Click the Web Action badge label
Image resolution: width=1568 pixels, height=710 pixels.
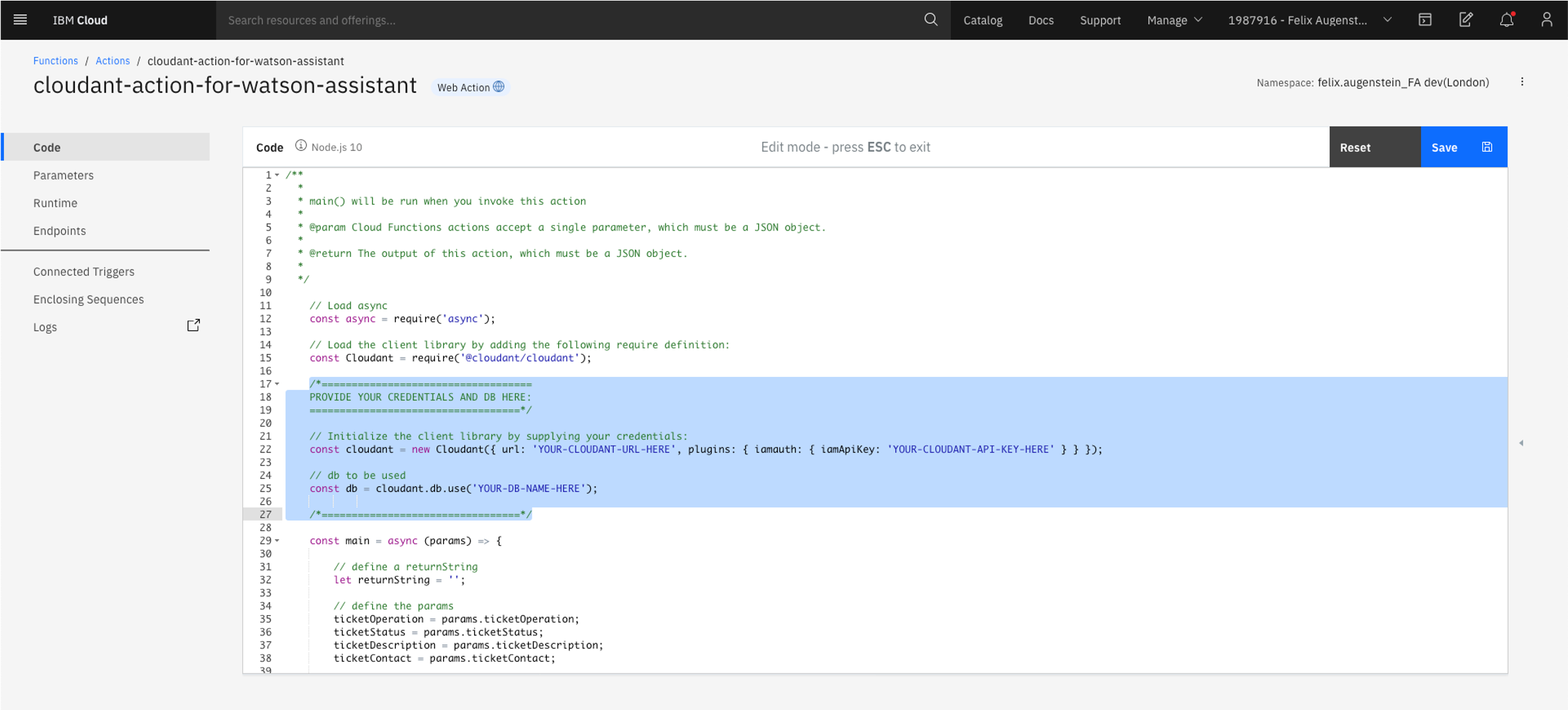pos(463,87)
